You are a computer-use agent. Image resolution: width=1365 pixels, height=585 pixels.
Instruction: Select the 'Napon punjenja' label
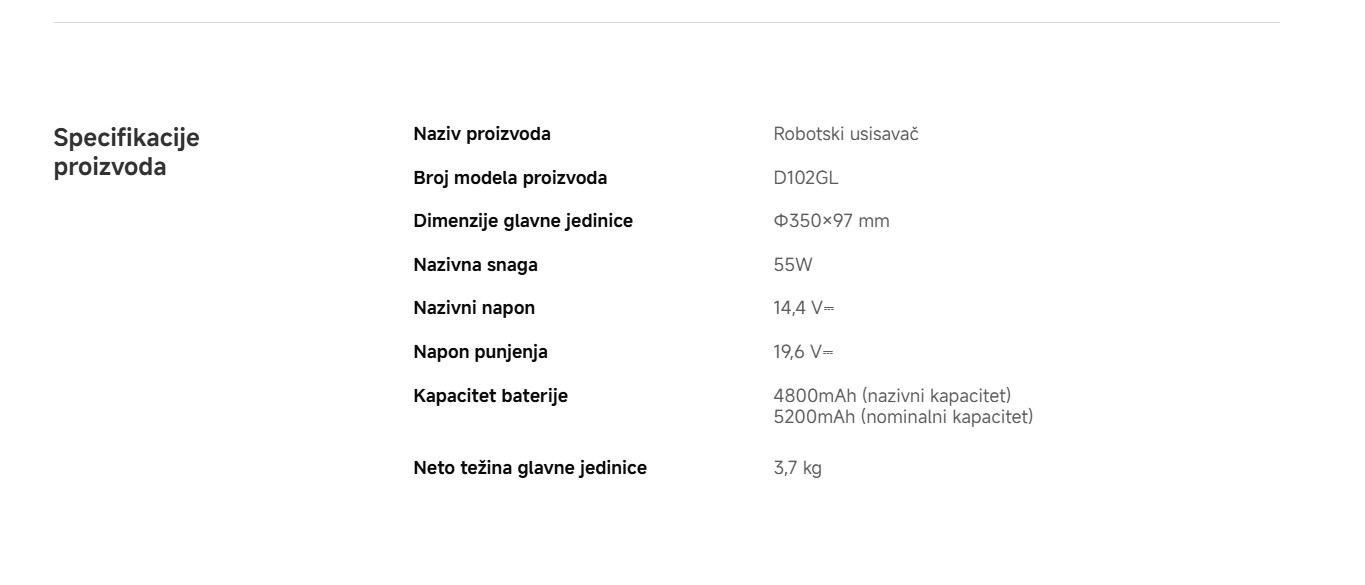tap(481, 352)
